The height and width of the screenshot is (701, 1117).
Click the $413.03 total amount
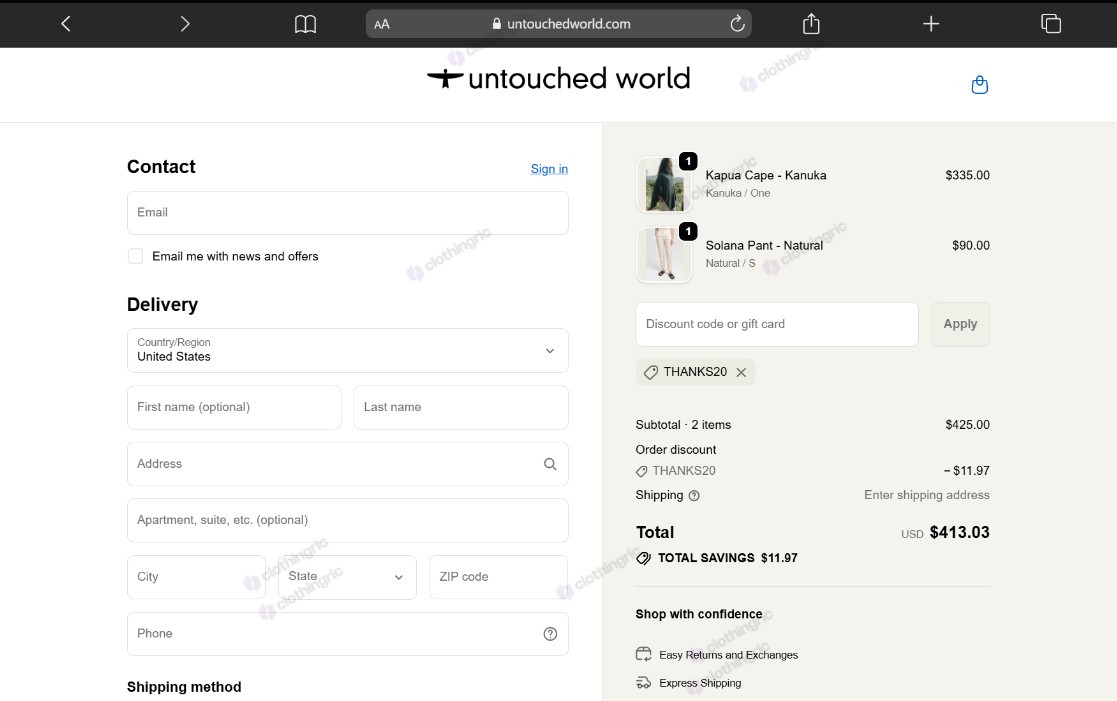coord(960,532)
